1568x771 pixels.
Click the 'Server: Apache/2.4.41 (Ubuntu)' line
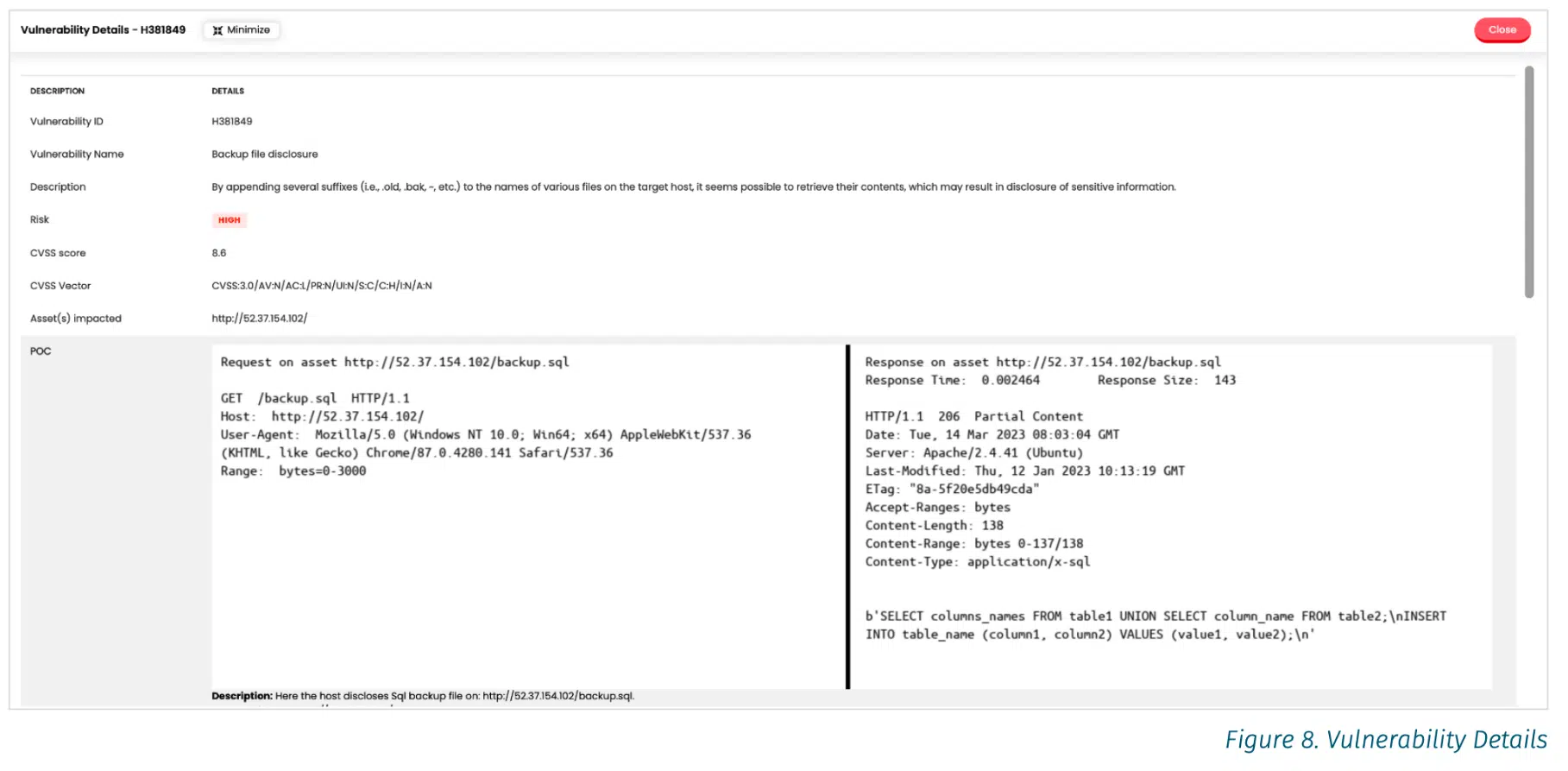point(974,453)
